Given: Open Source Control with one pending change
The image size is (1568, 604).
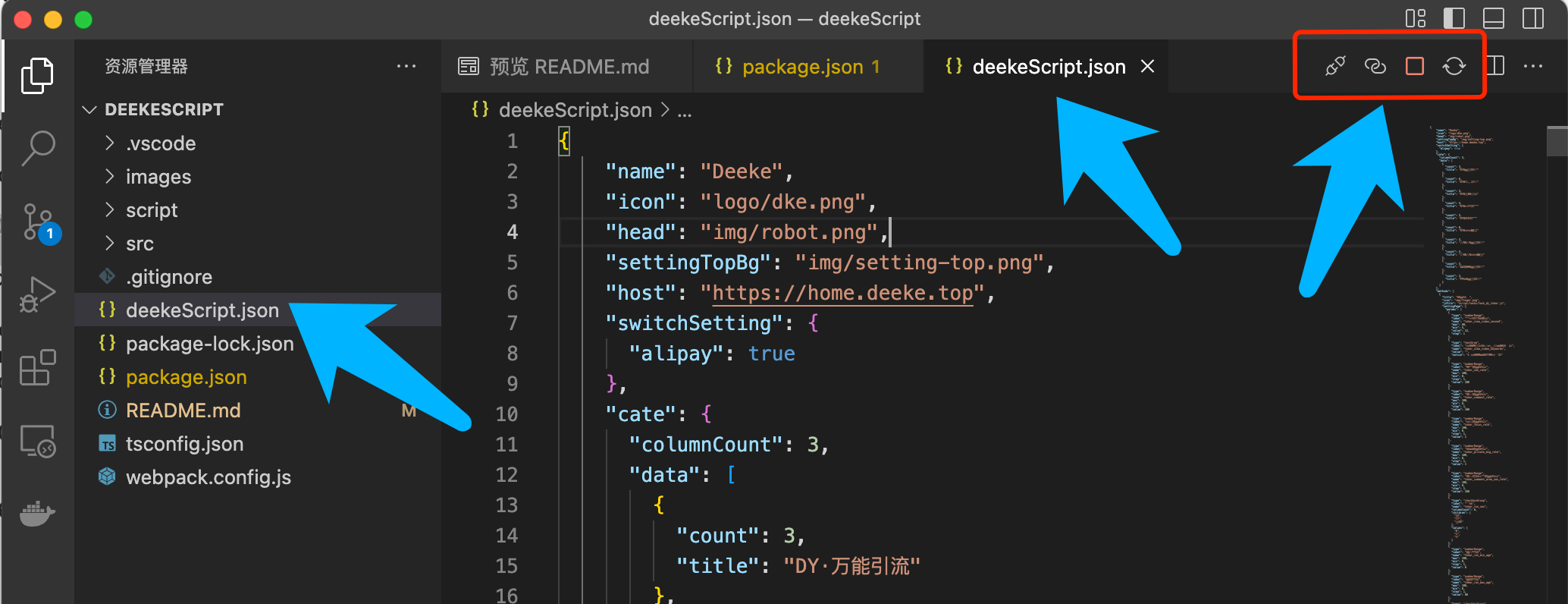Looking at the screenshot, I should [x=37, y=222].
